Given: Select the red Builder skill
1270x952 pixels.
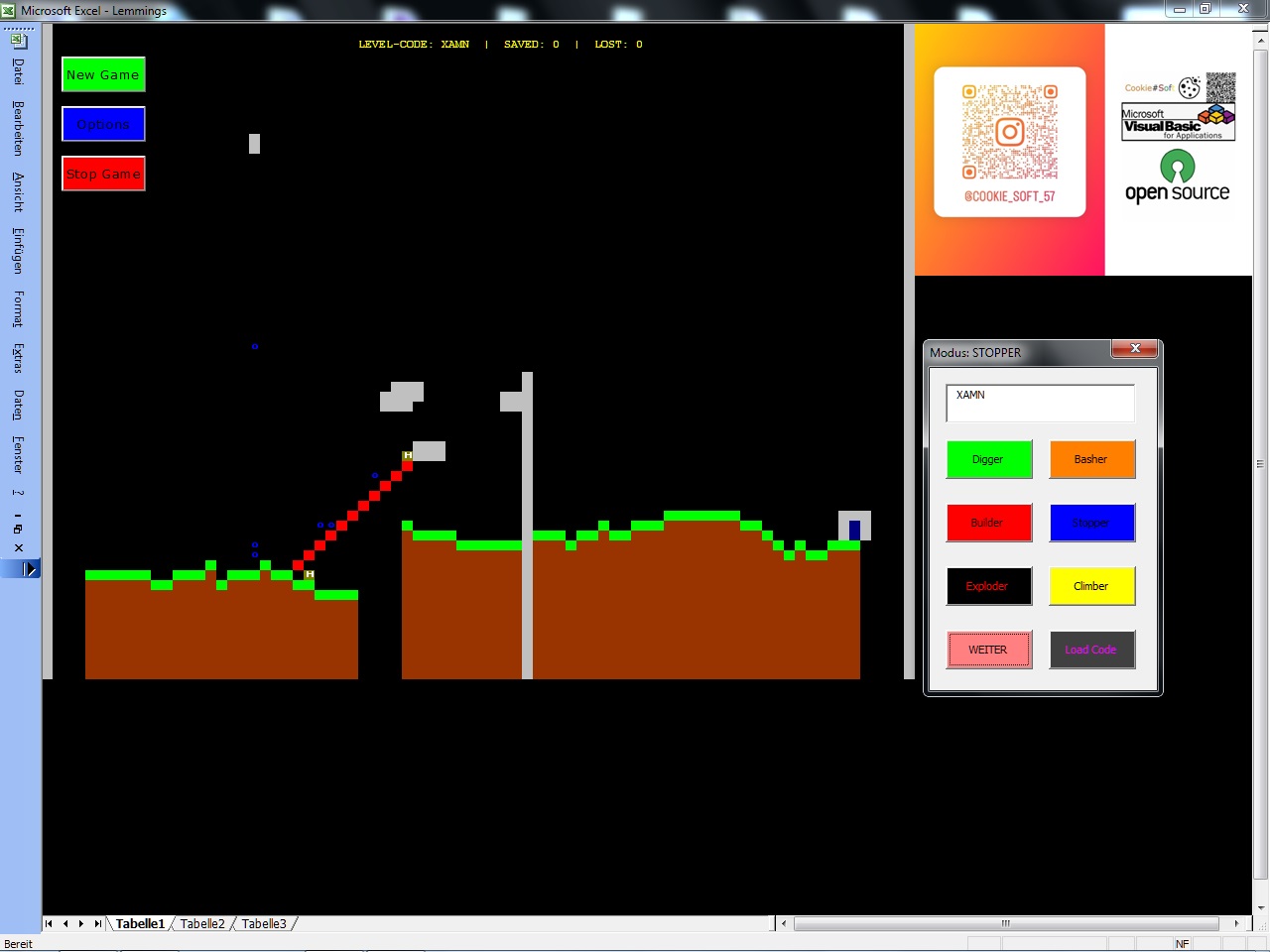Looking at the screenshot, I should tap(989, 523).
